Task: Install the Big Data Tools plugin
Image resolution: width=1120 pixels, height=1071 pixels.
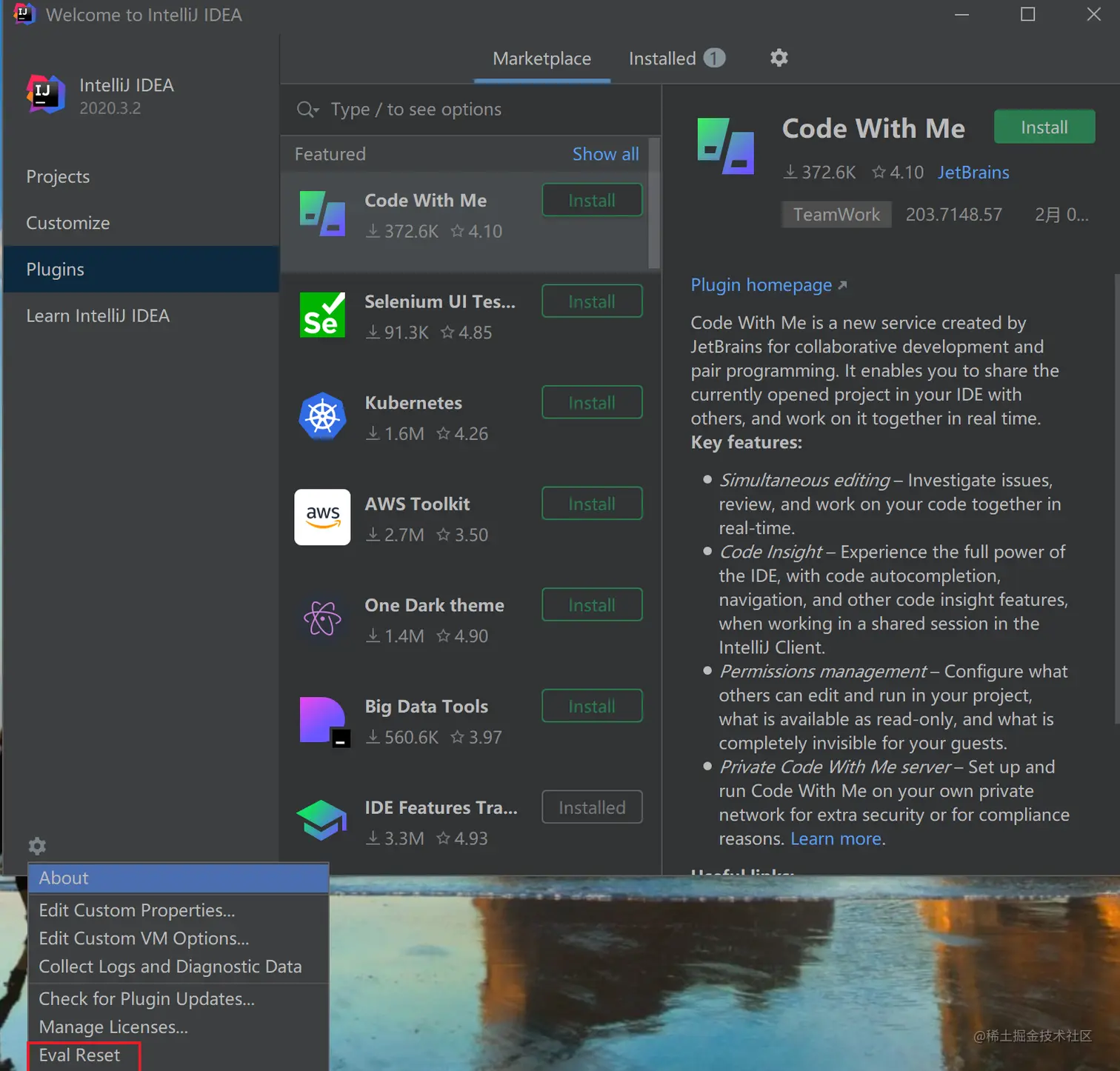Action: [592, 707]
